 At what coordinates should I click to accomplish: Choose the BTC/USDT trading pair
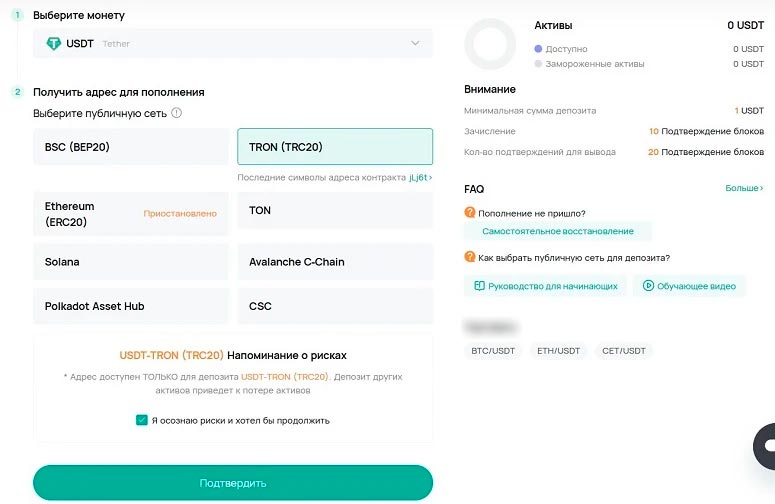(495, 351)
